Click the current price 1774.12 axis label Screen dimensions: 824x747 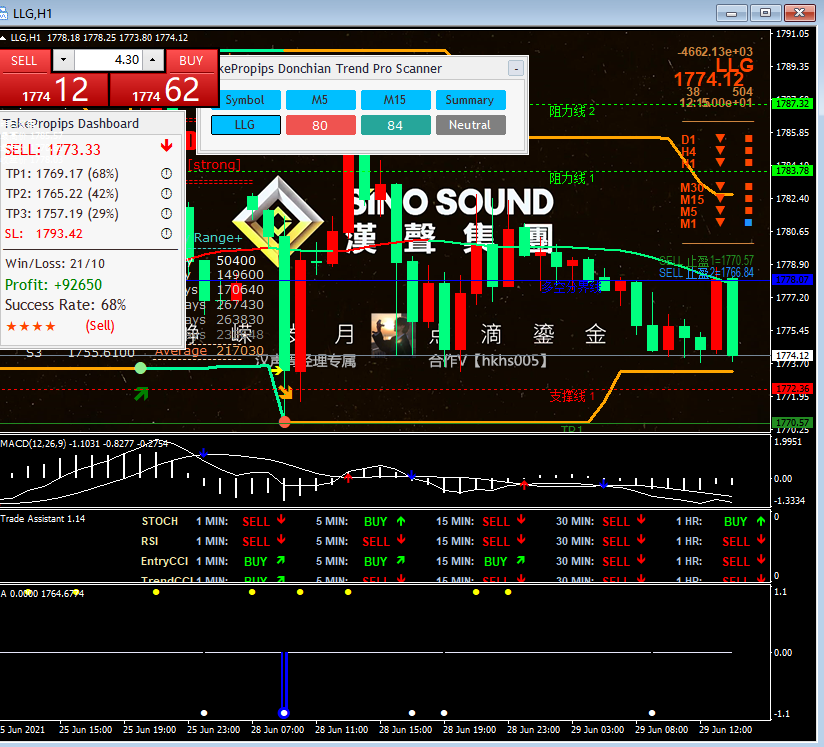pos(792,356)
